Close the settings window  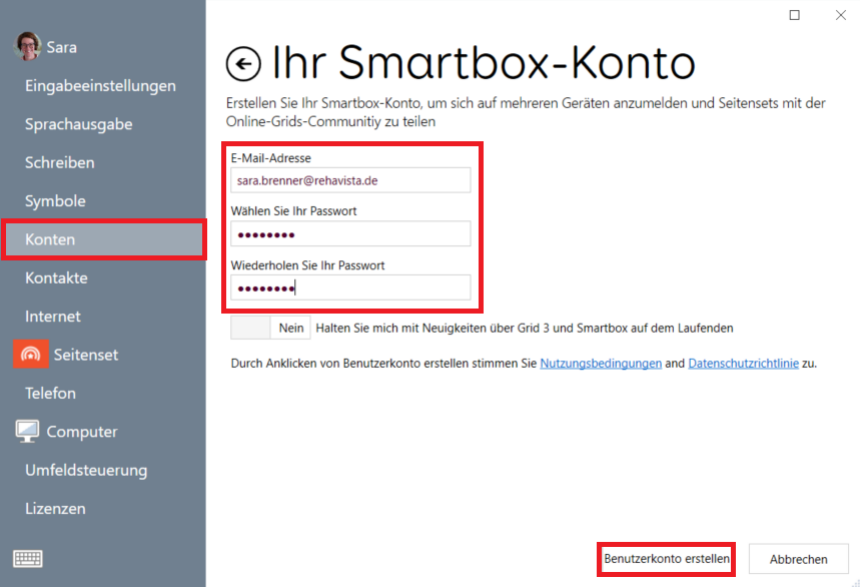(841, 15)
